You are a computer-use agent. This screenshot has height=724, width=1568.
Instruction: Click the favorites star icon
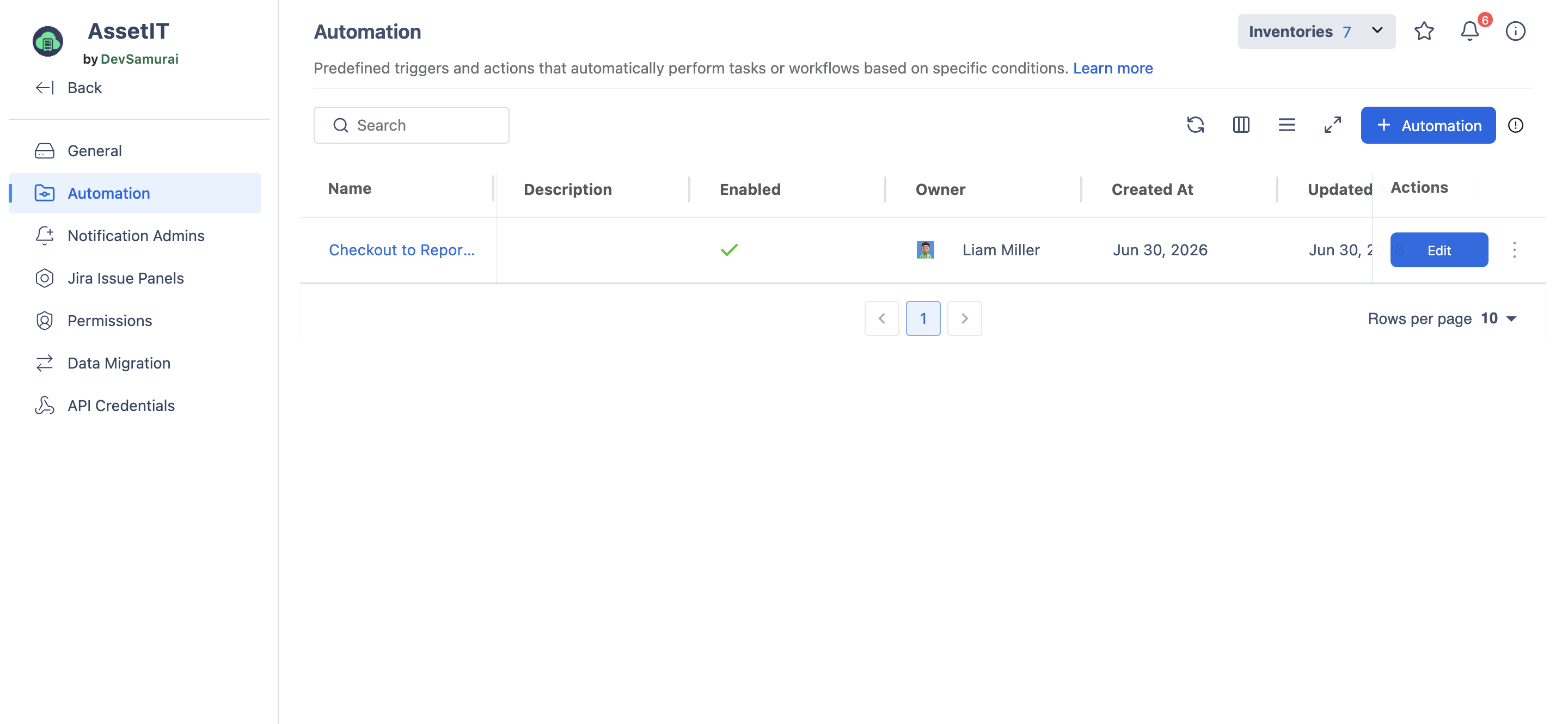(x=1424, y=31)
